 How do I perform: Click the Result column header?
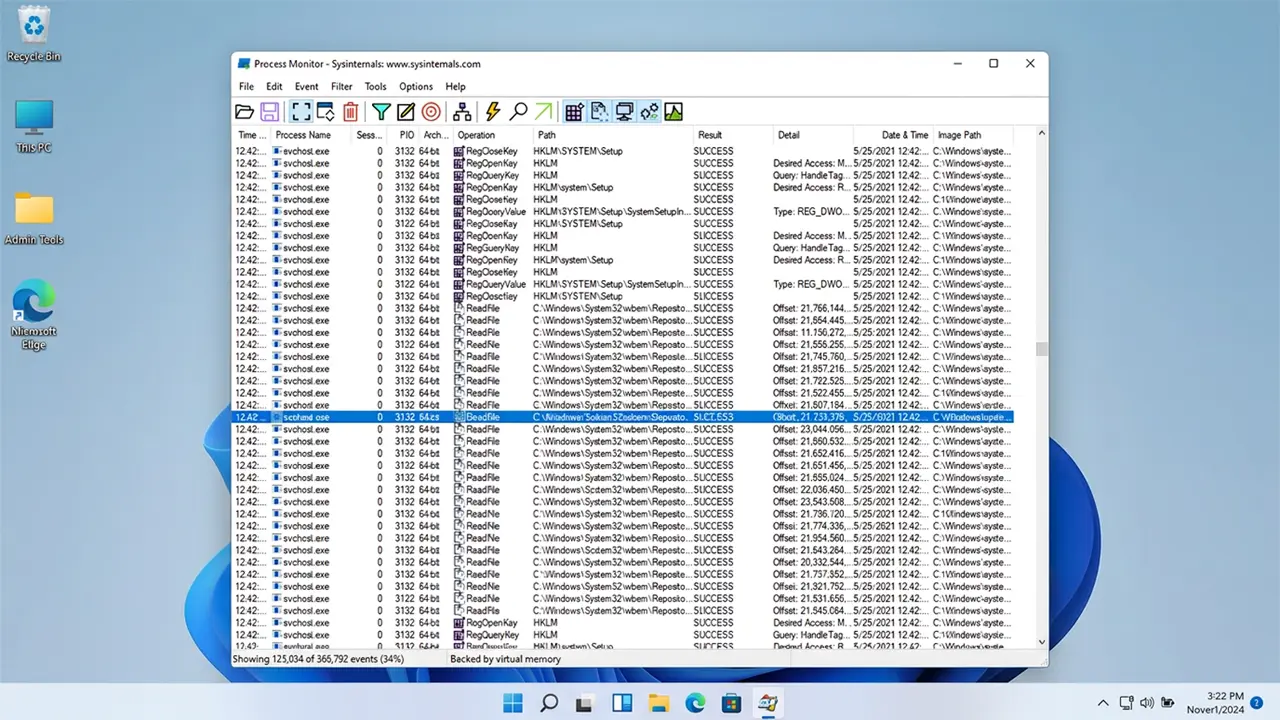733,135
